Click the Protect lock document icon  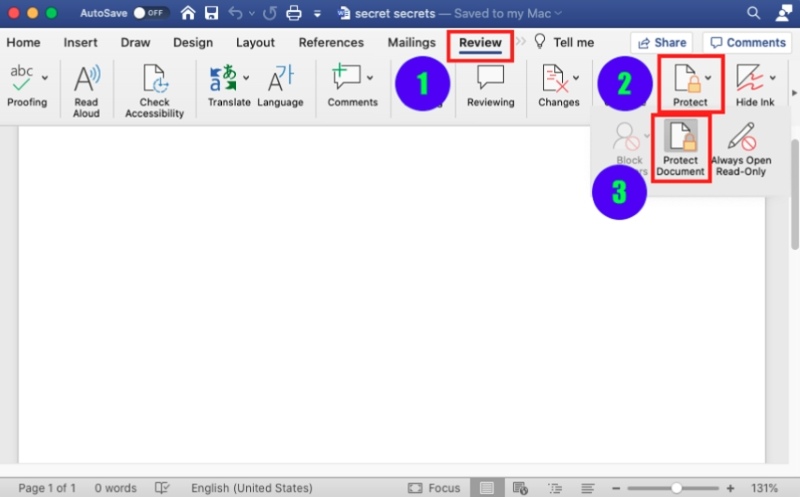(686, 78)
